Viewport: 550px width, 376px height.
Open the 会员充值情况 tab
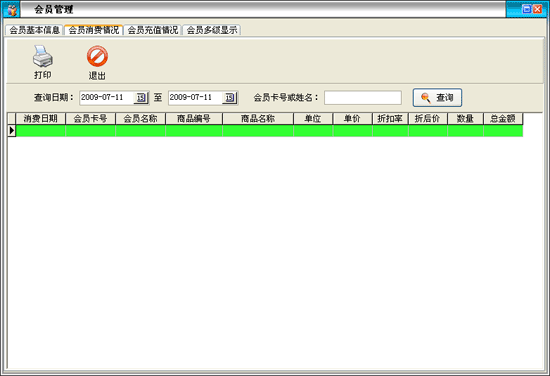pos(153,30)
